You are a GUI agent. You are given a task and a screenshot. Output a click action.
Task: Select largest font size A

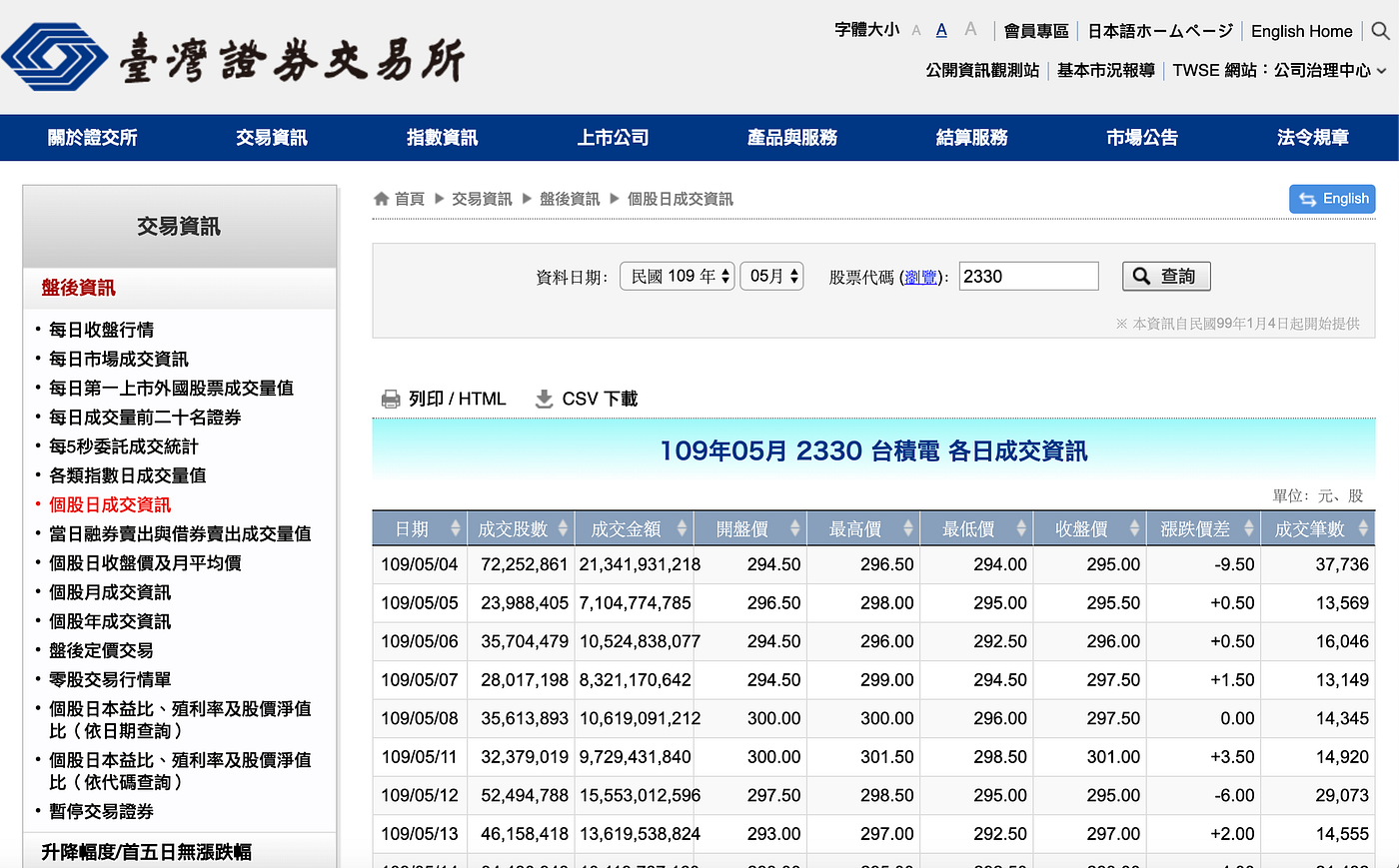(x=970, y=30)
